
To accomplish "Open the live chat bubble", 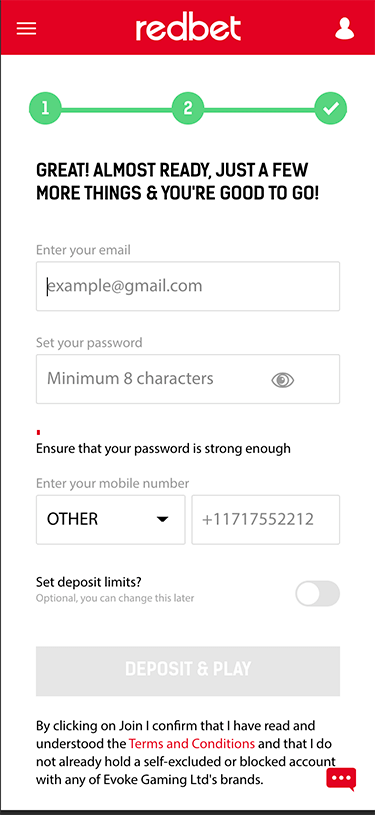I will 341,779.
